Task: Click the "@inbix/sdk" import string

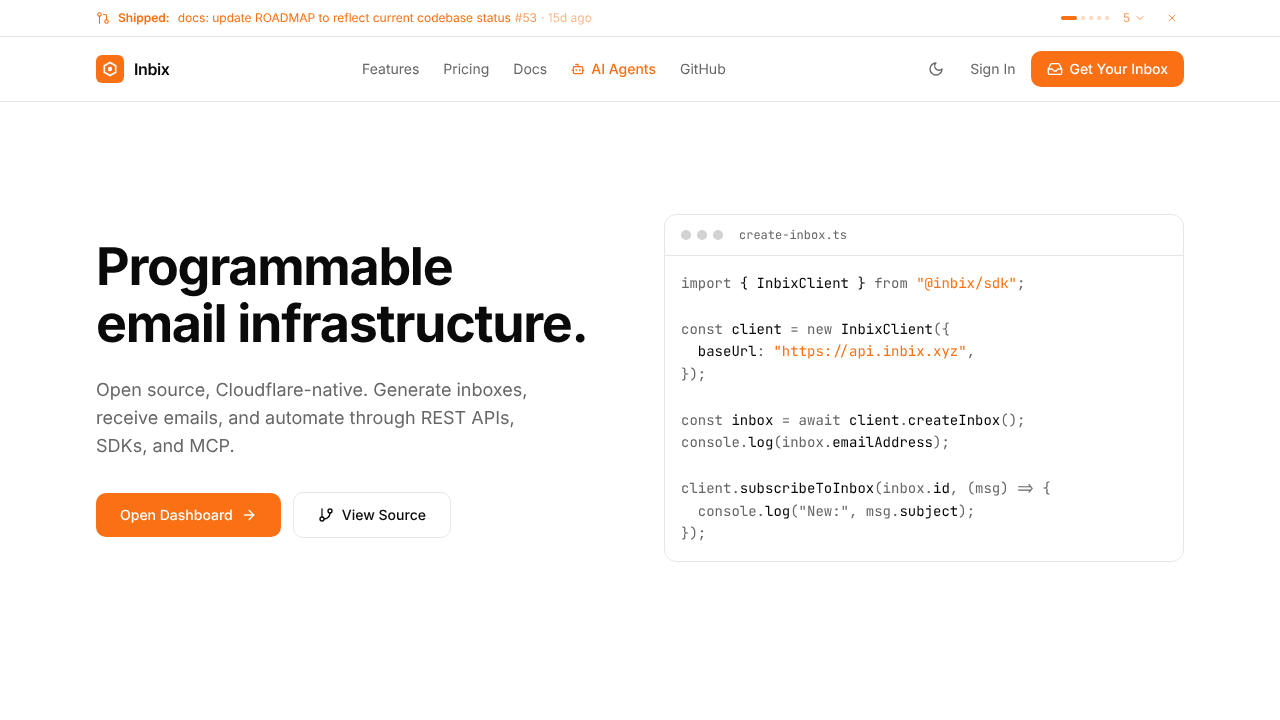Action: click(966, 283)
